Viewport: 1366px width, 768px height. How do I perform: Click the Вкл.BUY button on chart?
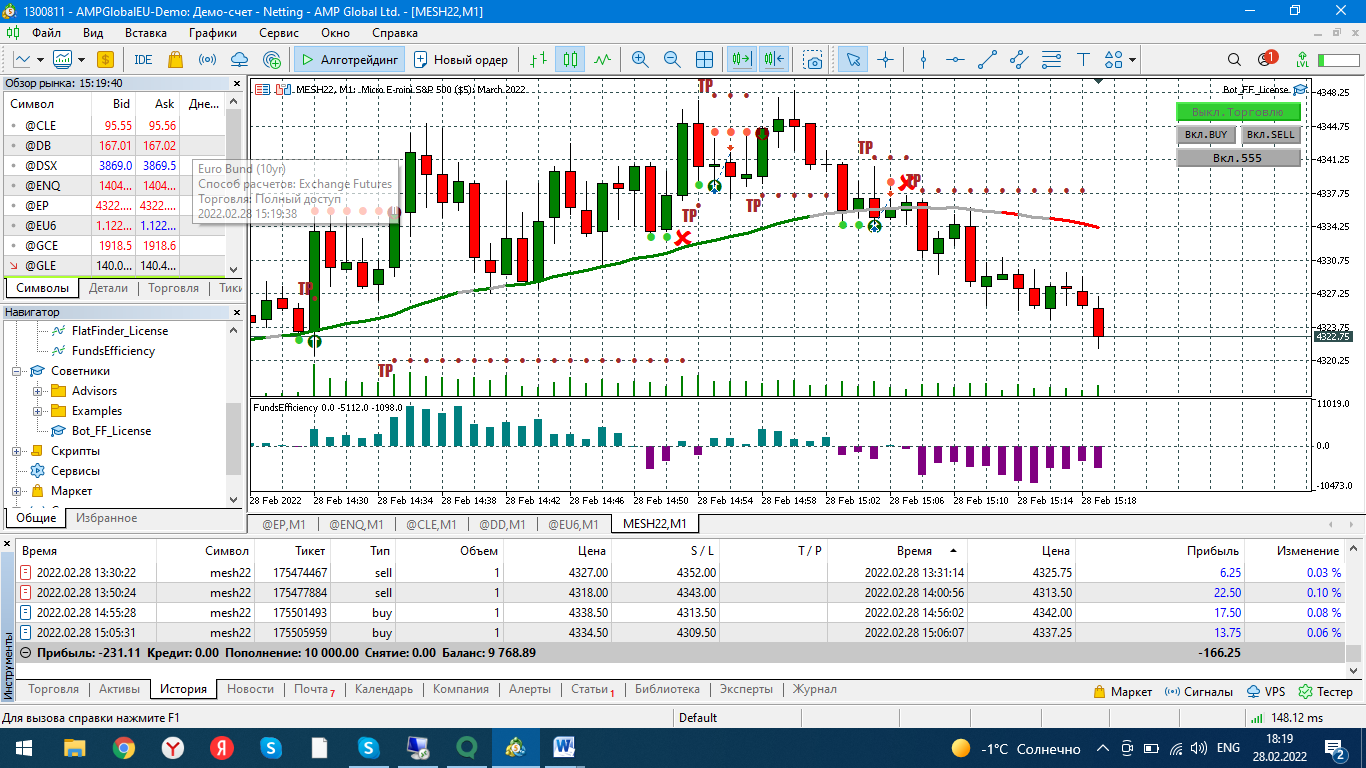click(1206, 135)
